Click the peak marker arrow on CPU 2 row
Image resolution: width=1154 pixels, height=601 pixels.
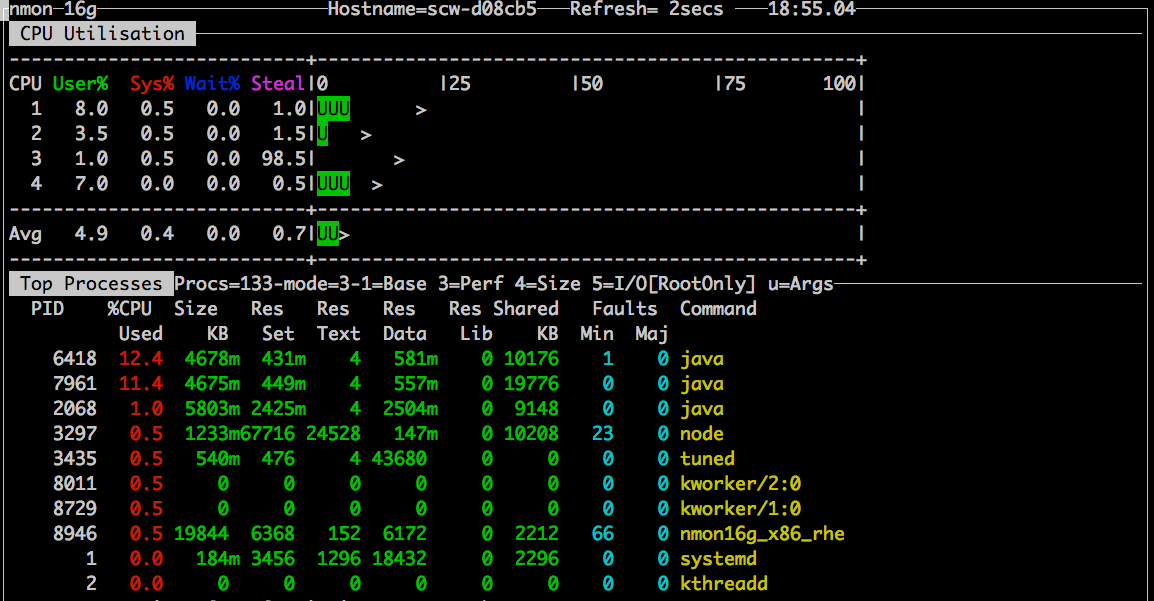pyautogui.click(x=364, y=133)
